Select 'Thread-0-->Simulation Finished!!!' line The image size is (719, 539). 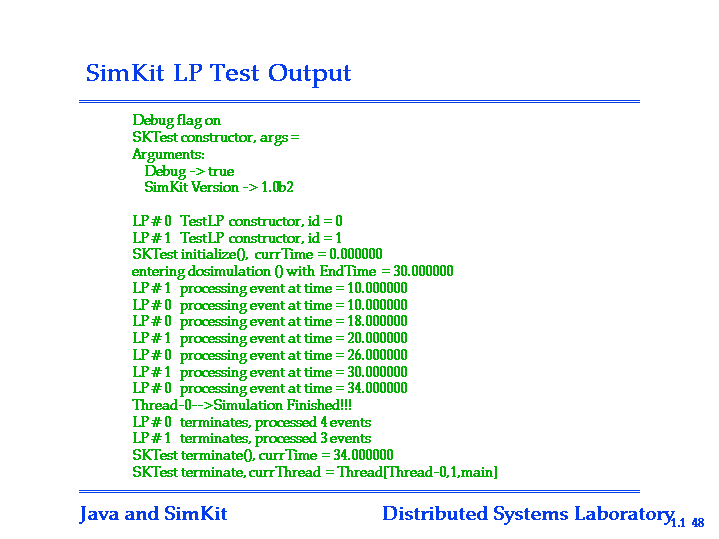click(x=242, y=406)
